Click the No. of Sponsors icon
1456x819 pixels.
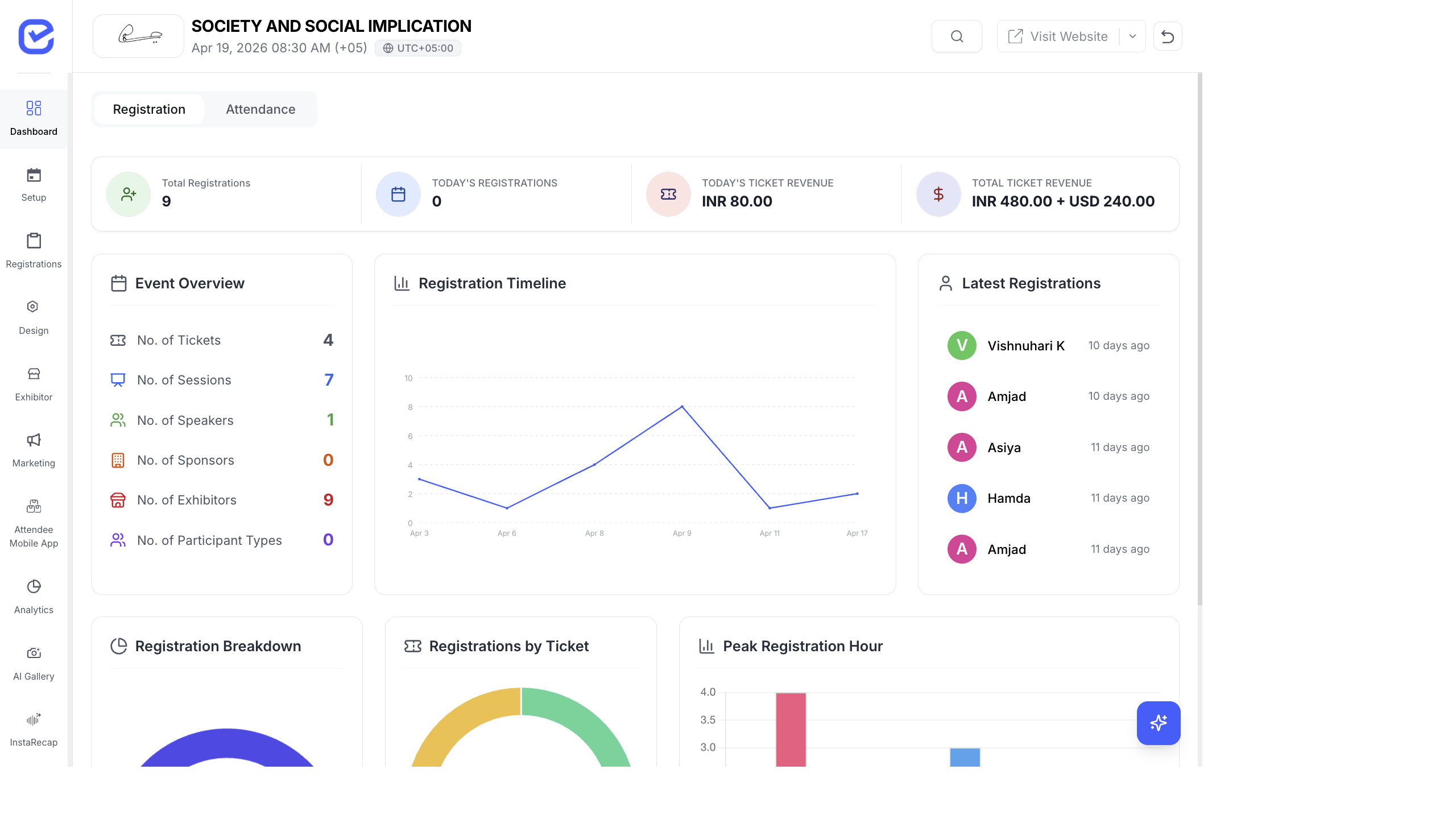pos(118,460)
